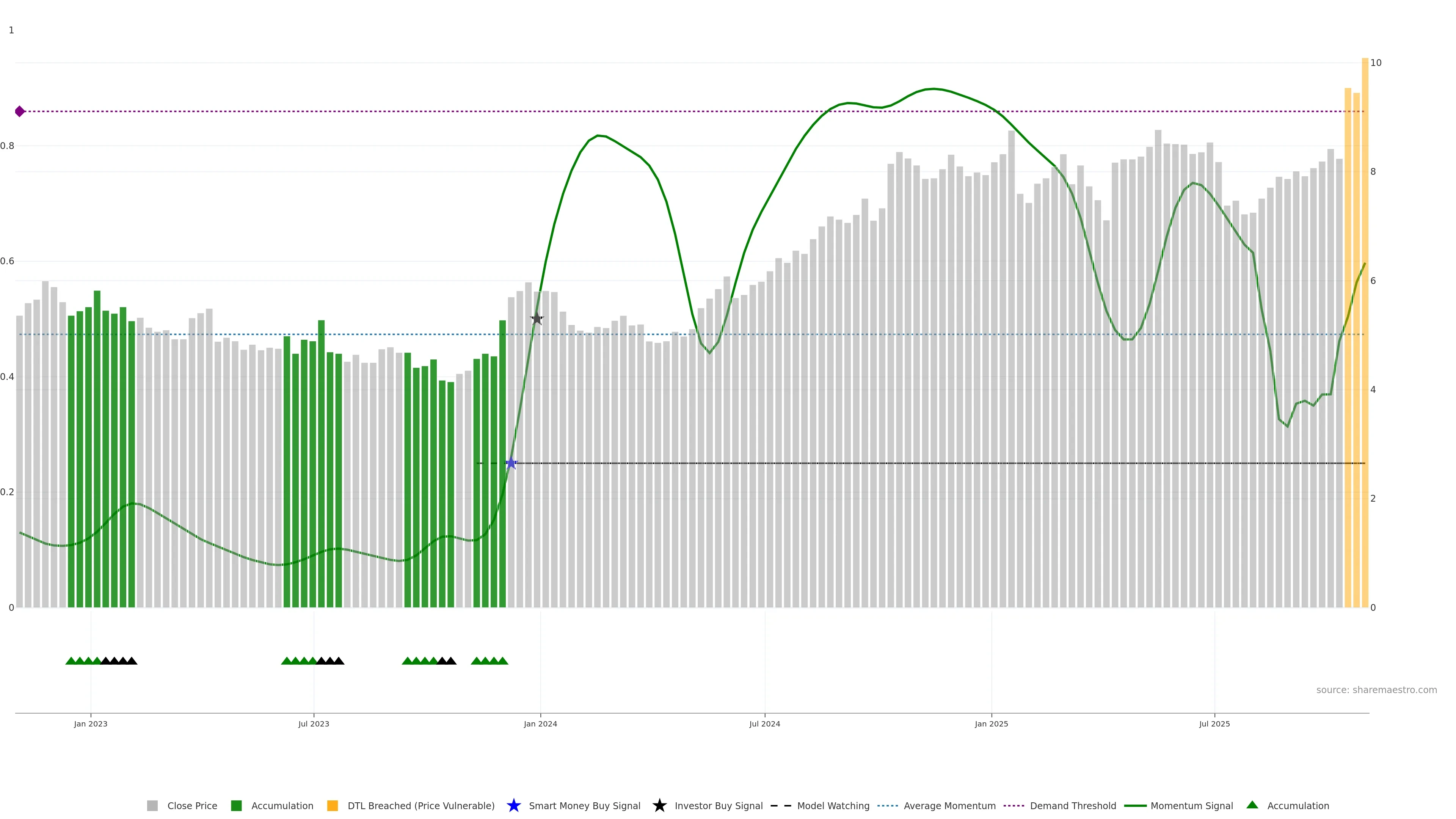The width and height of the screenshot is (1456, 819).
Task: Click the source: sharemaestro.com text
Action: pos(1376,690)
